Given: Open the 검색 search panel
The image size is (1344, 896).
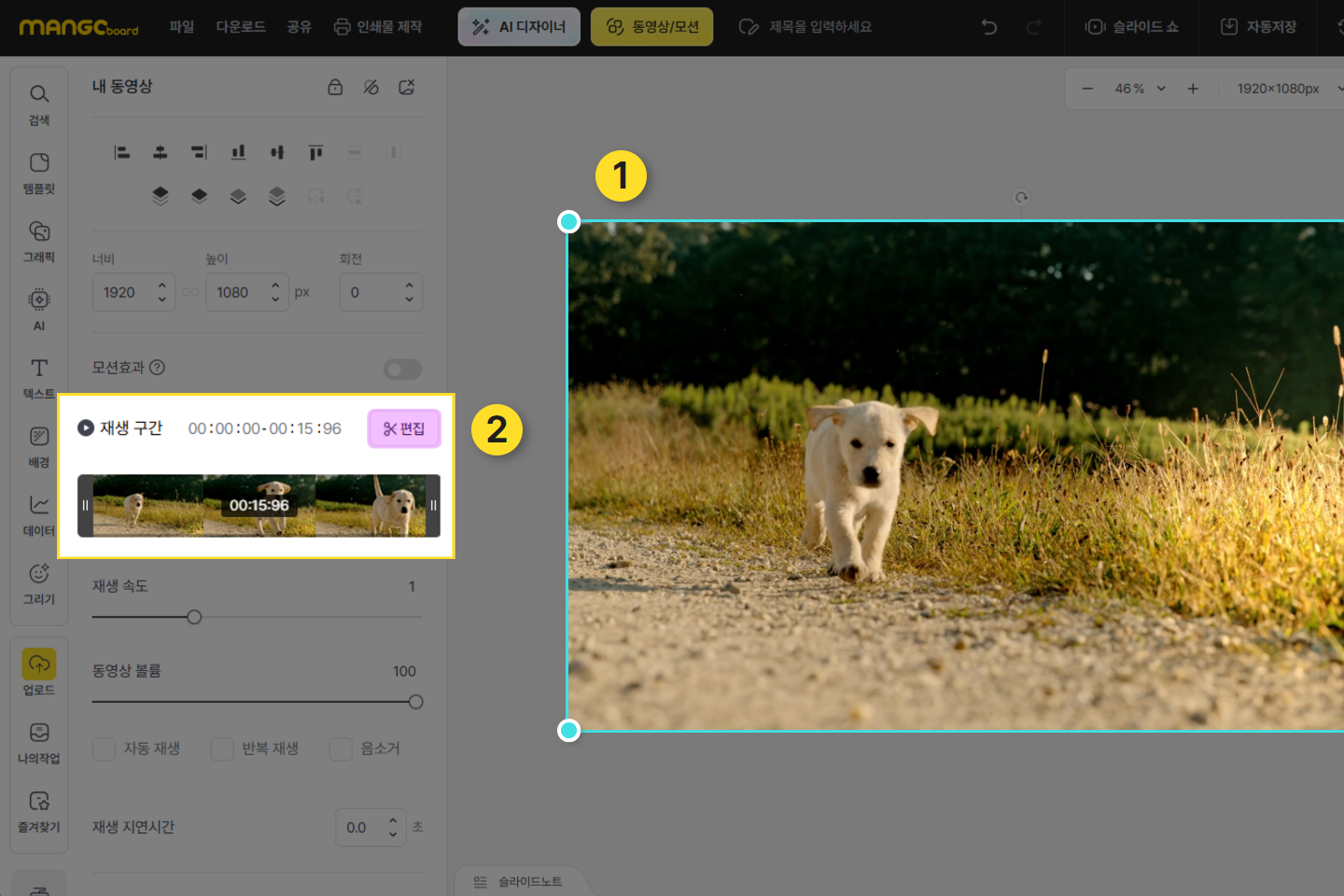Looking at the screenshot, I should 38,104.
